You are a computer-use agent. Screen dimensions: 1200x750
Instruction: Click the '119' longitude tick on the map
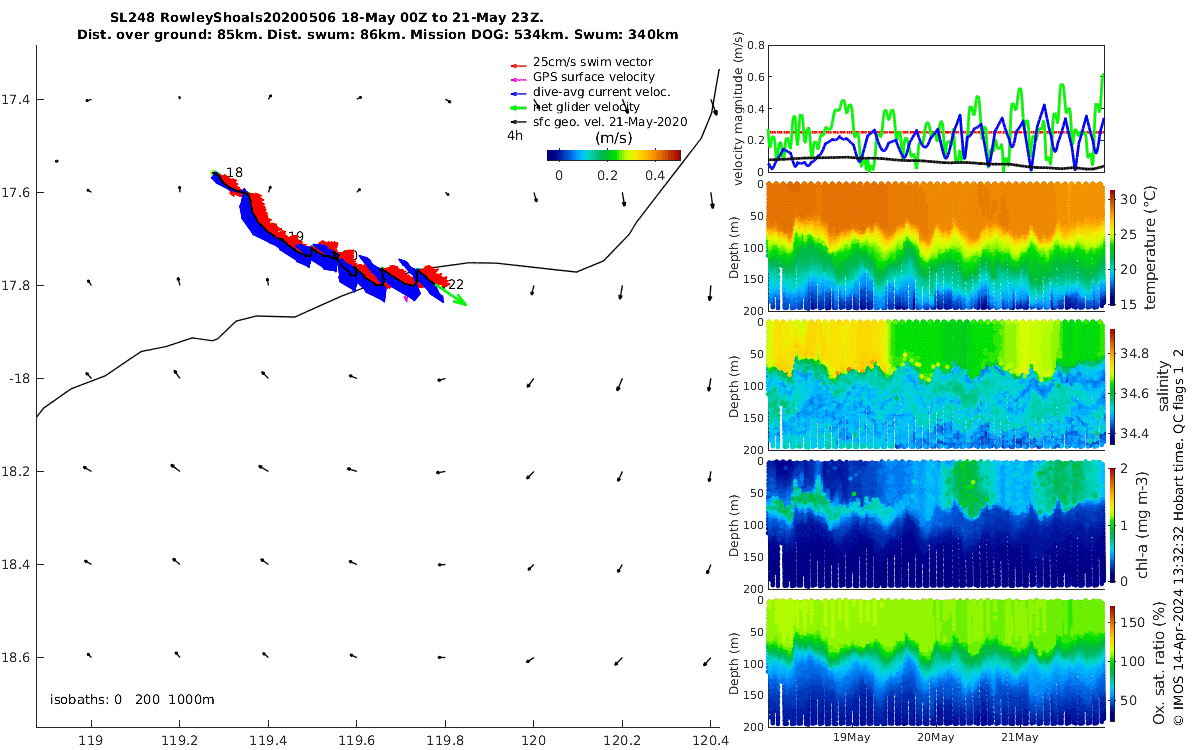[x=91, y=741]
